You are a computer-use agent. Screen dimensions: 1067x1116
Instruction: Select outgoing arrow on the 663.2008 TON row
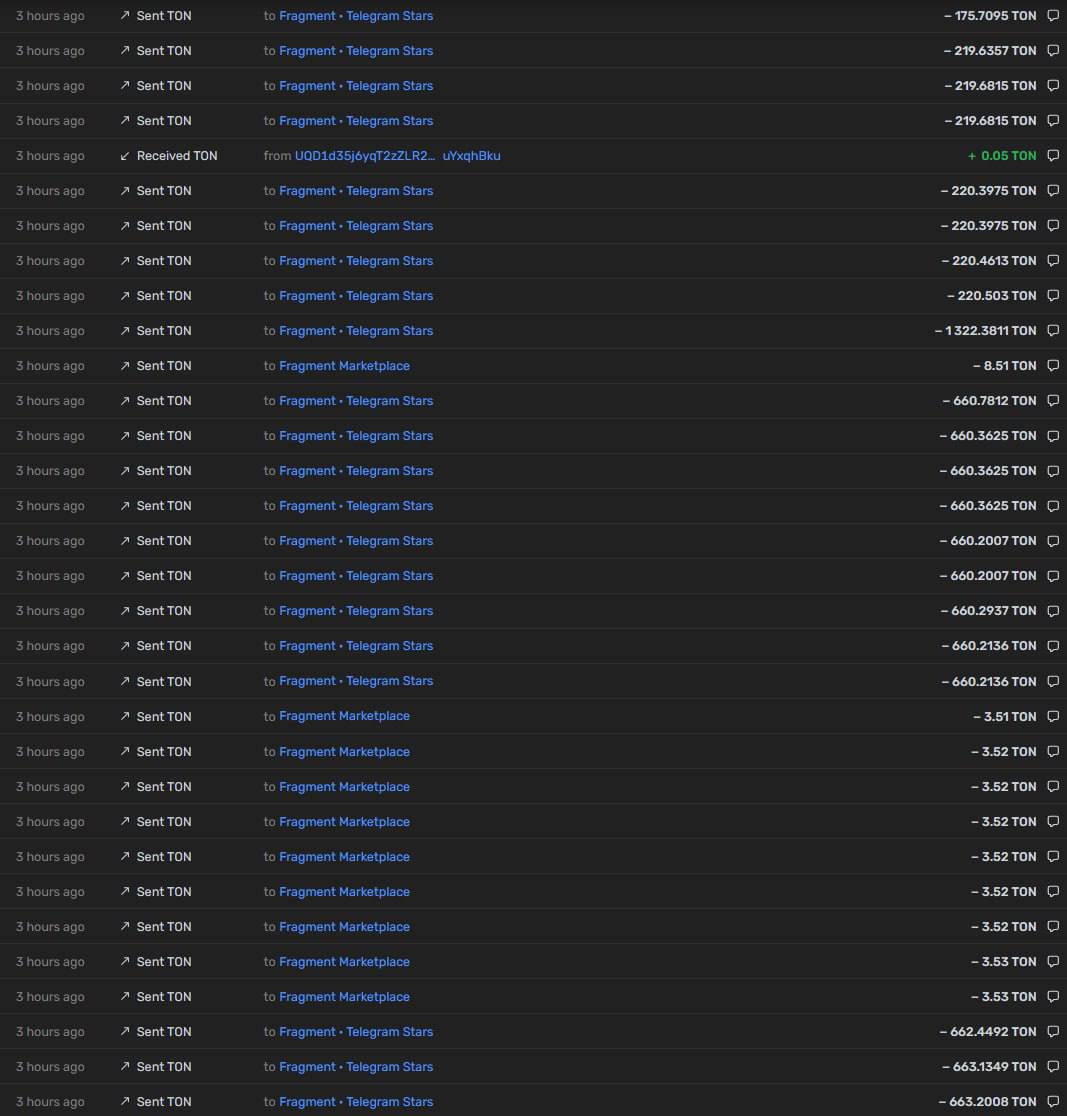(x=125, y=1101)
